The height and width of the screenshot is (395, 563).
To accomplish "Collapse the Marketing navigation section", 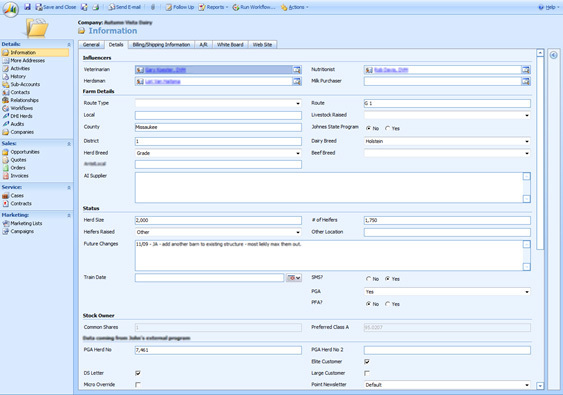I will coord(69,215).
